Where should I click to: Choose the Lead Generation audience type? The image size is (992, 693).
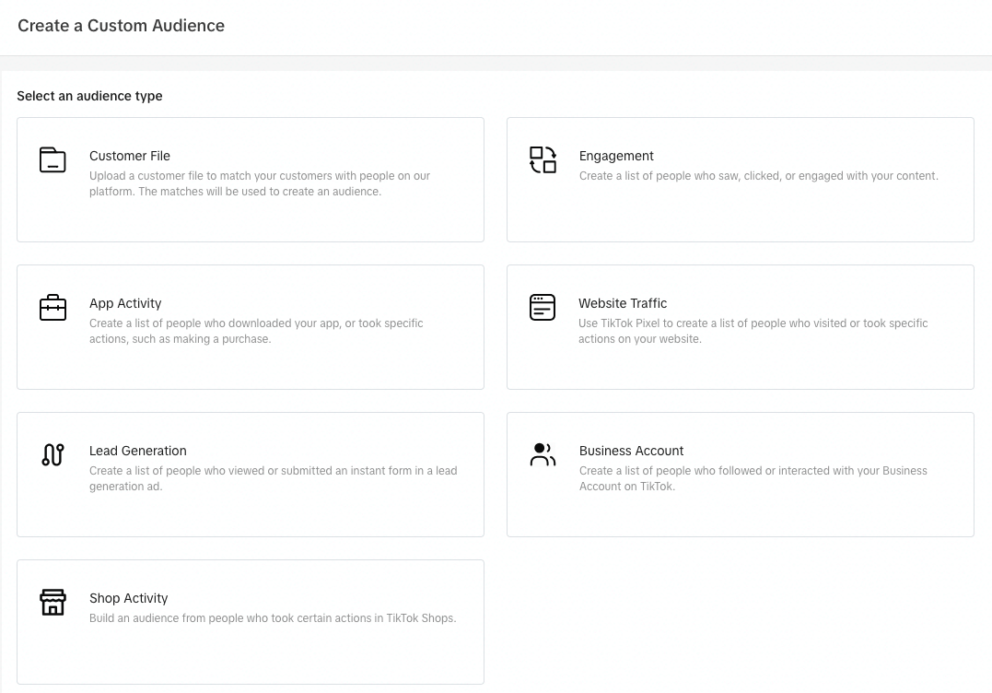(250, 473)
